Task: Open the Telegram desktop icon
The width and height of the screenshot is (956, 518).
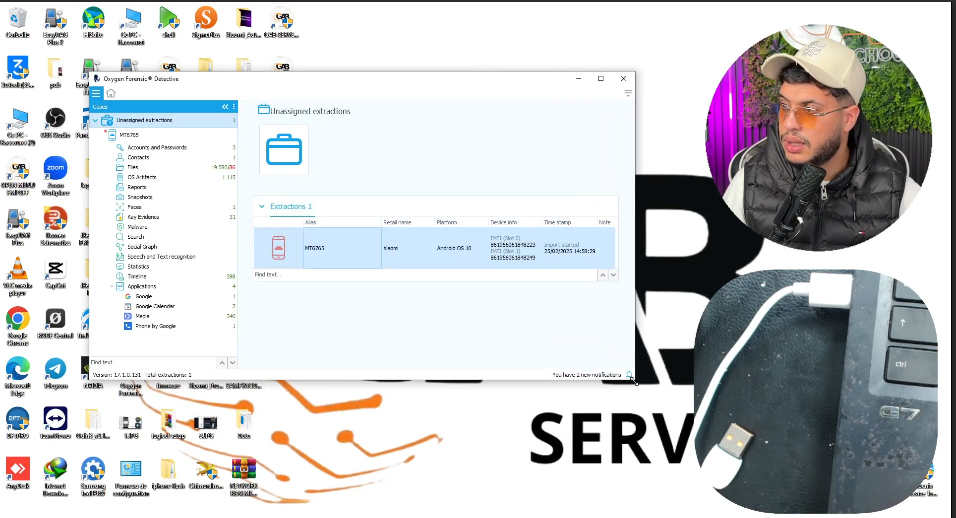Action: [55, 374]
